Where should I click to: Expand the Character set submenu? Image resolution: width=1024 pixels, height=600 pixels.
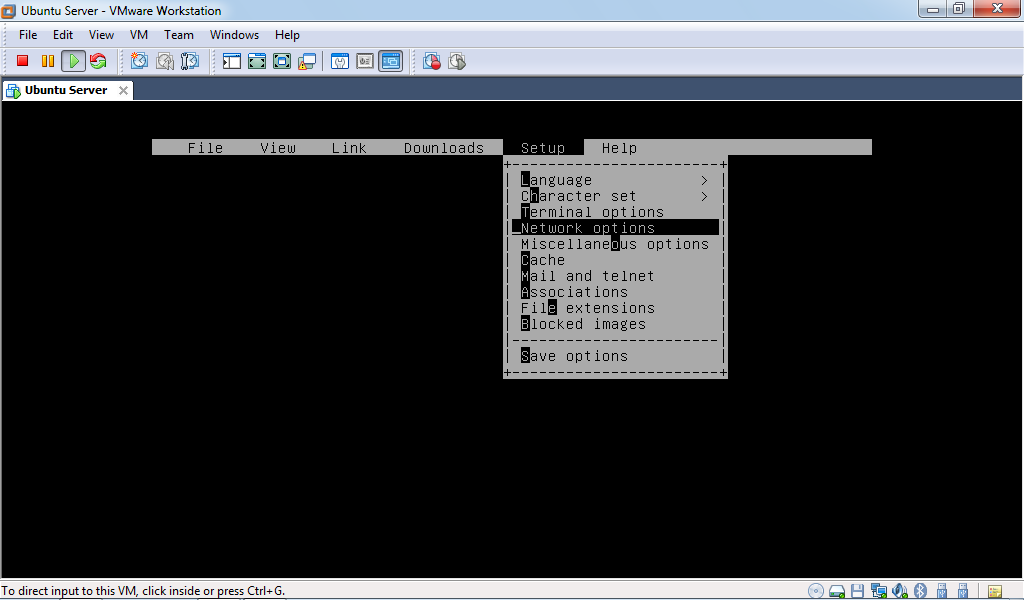(615, 196)
